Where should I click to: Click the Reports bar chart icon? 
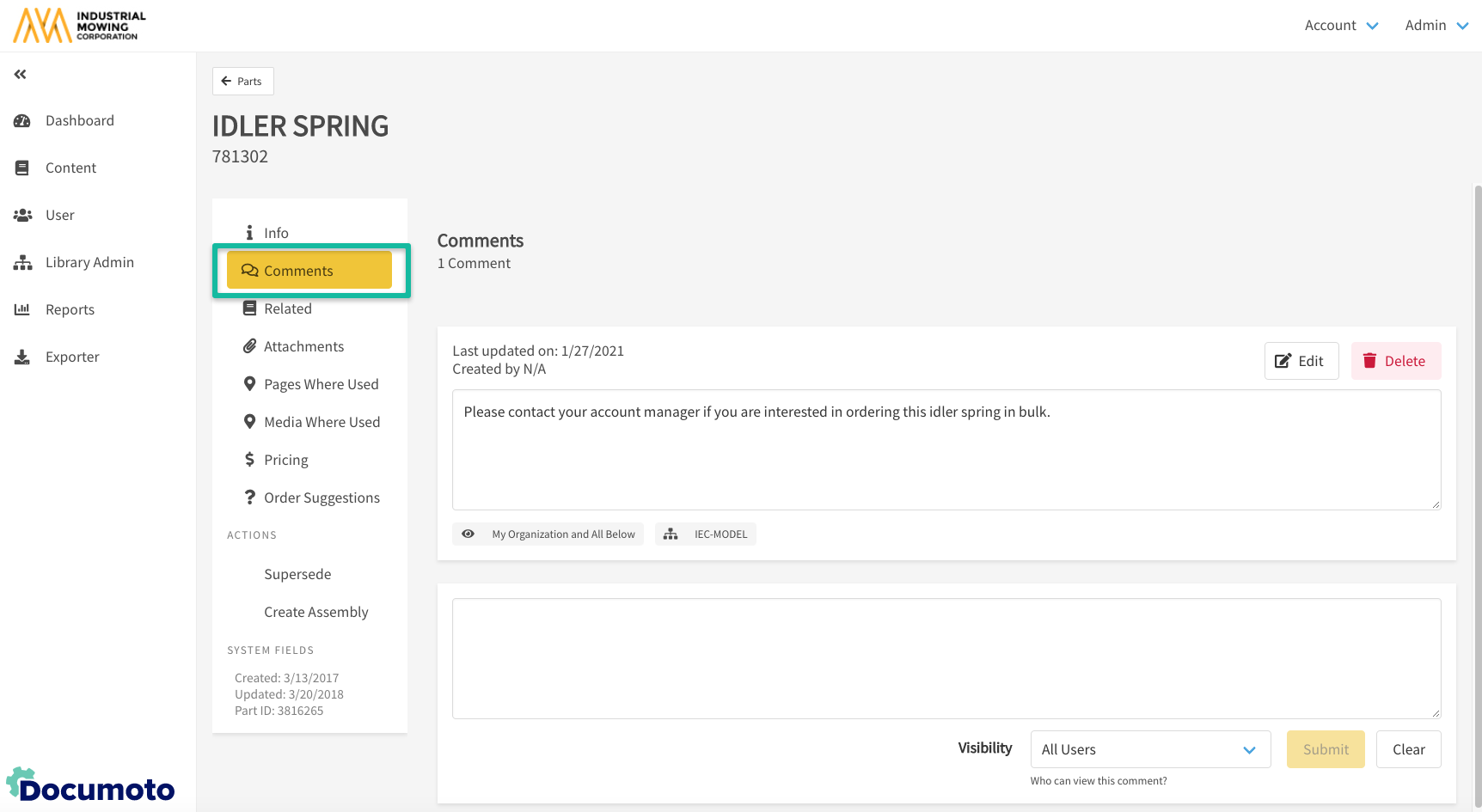pyautogui.click(x=22, y=309)
